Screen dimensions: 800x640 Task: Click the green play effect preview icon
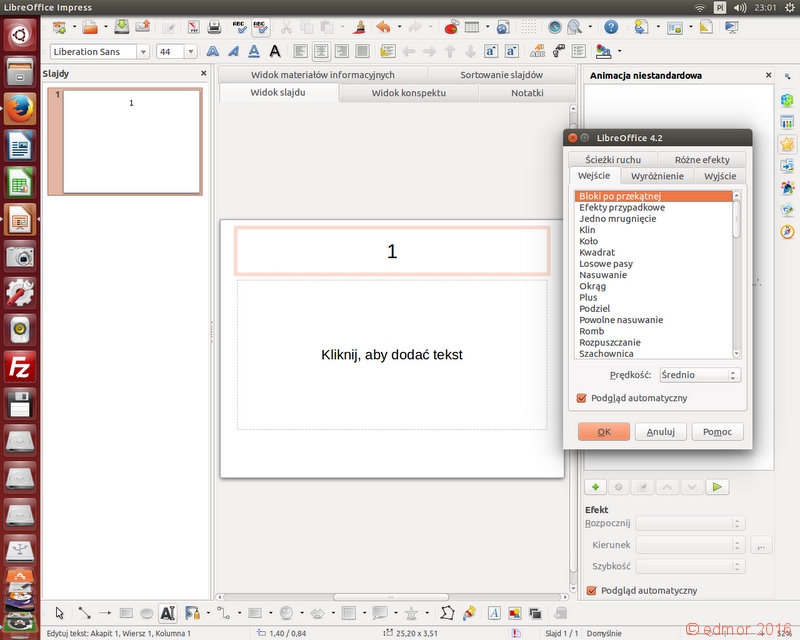[x=717, y=487]
